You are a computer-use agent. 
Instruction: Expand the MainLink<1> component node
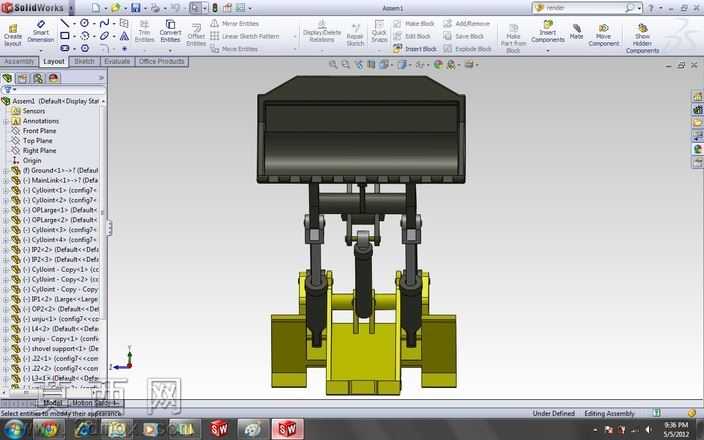click(6, 180)
